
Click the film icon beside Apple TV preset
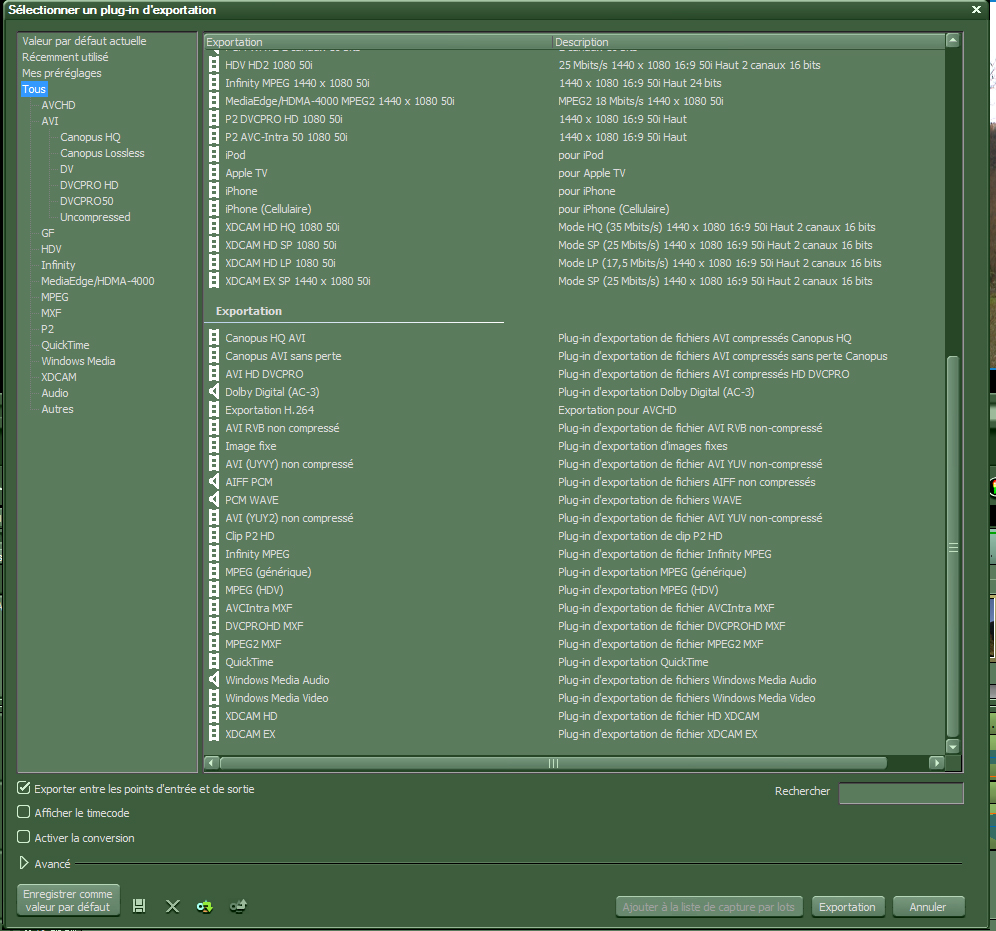[x=214, y=173]
